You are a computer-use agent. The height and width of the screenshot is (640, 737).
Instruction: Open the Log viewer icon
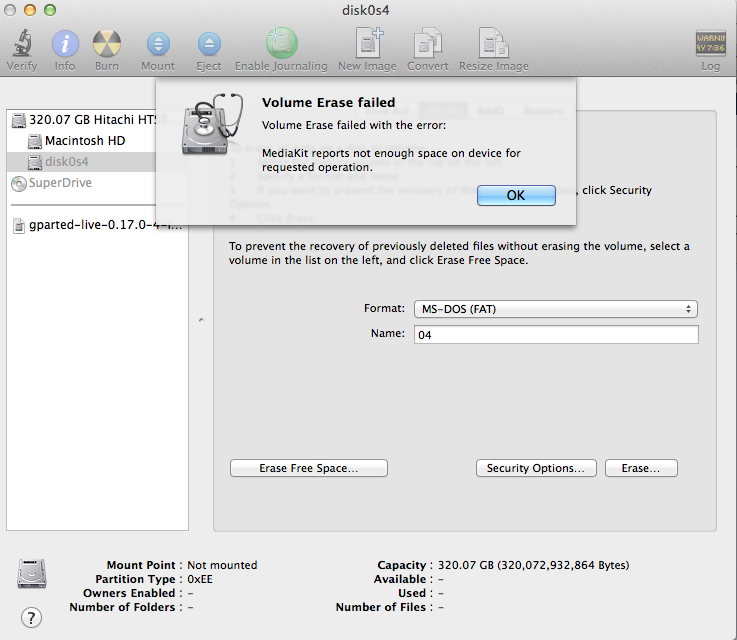point(710,43)
